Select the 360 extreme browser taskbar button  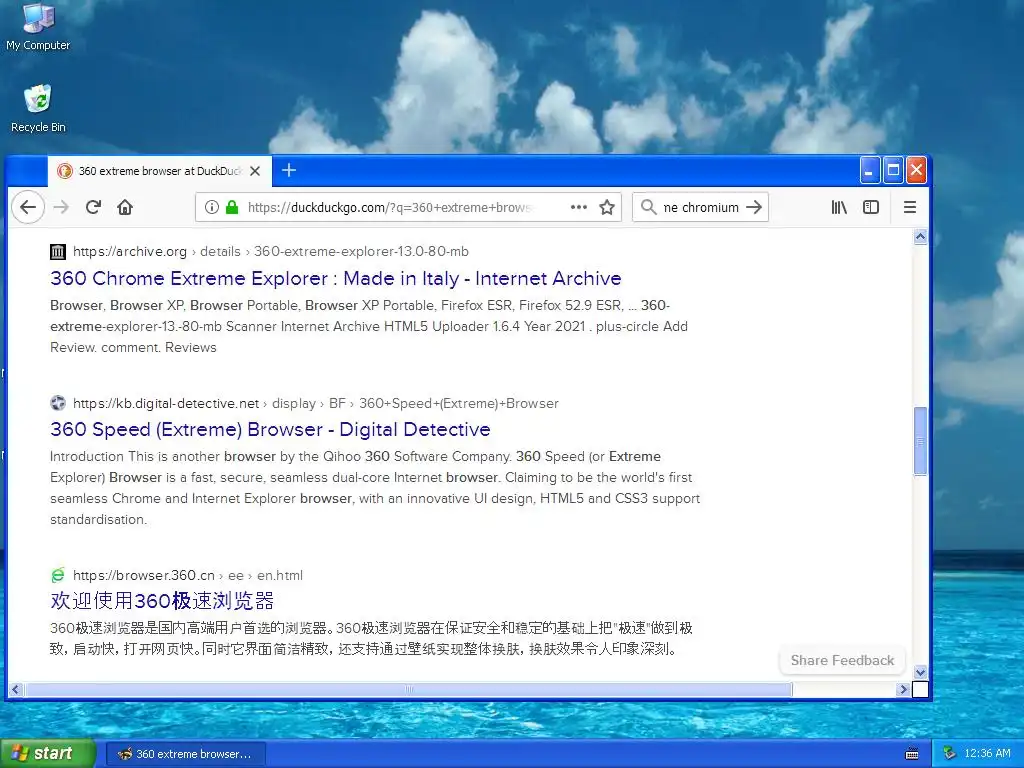pos(185,754)
